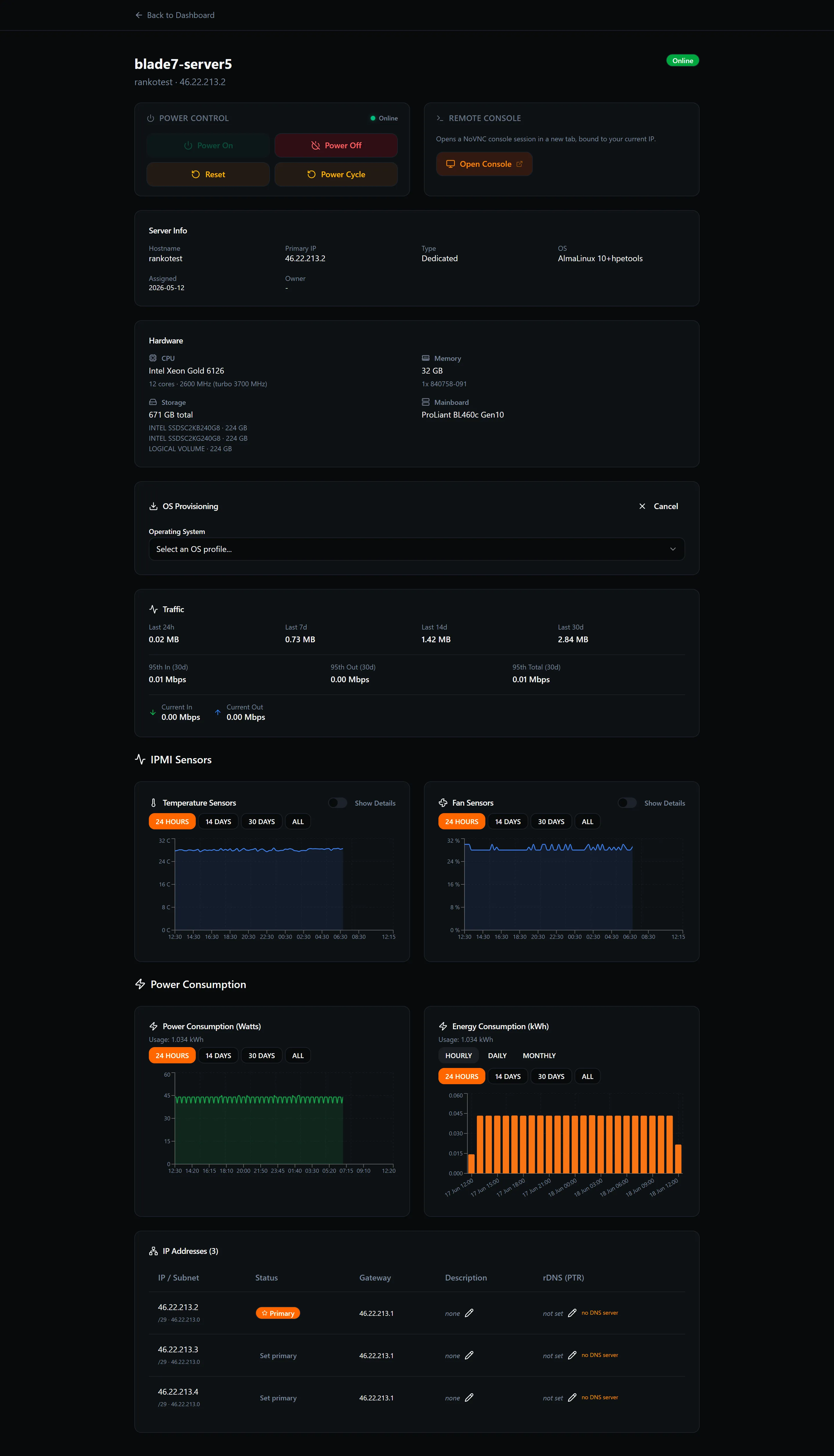
Task: Click the OS Provisioning download icon
Action: 153,506
